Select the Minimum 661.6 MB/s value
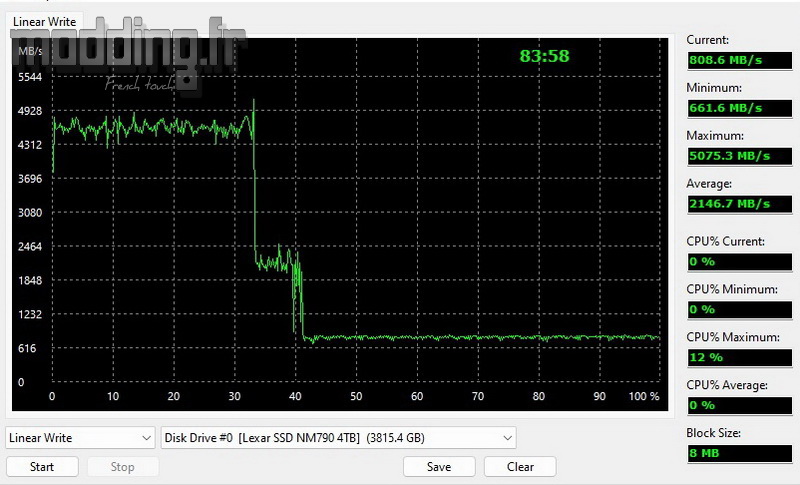 (739, 108)
